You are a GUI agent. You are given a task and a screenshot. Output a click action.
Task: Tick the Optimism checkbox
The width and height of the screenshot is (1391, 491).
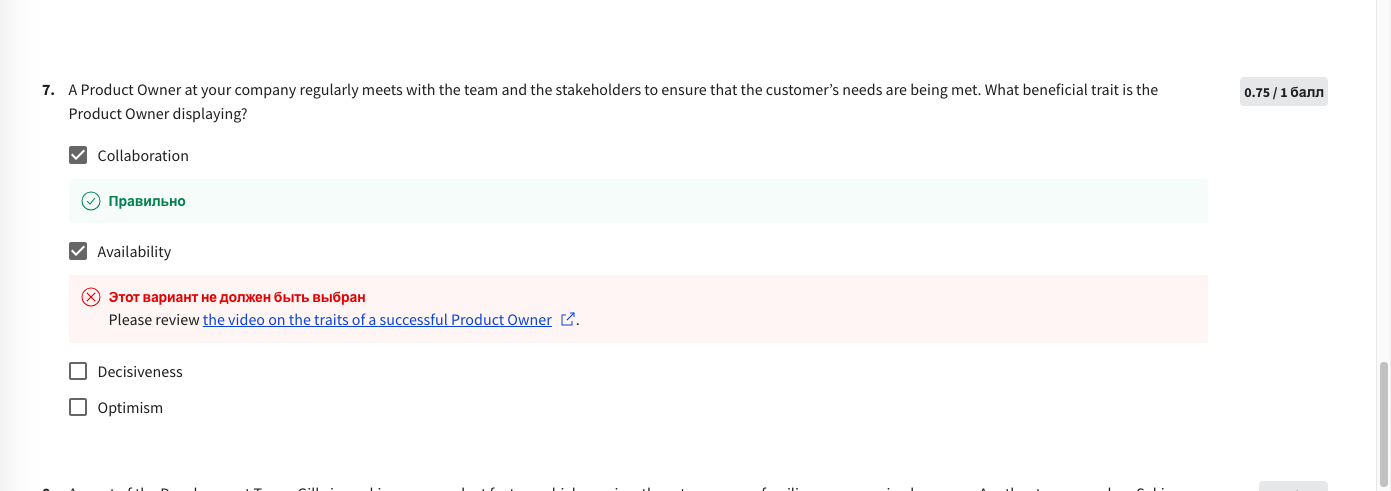tap(78, 407)
